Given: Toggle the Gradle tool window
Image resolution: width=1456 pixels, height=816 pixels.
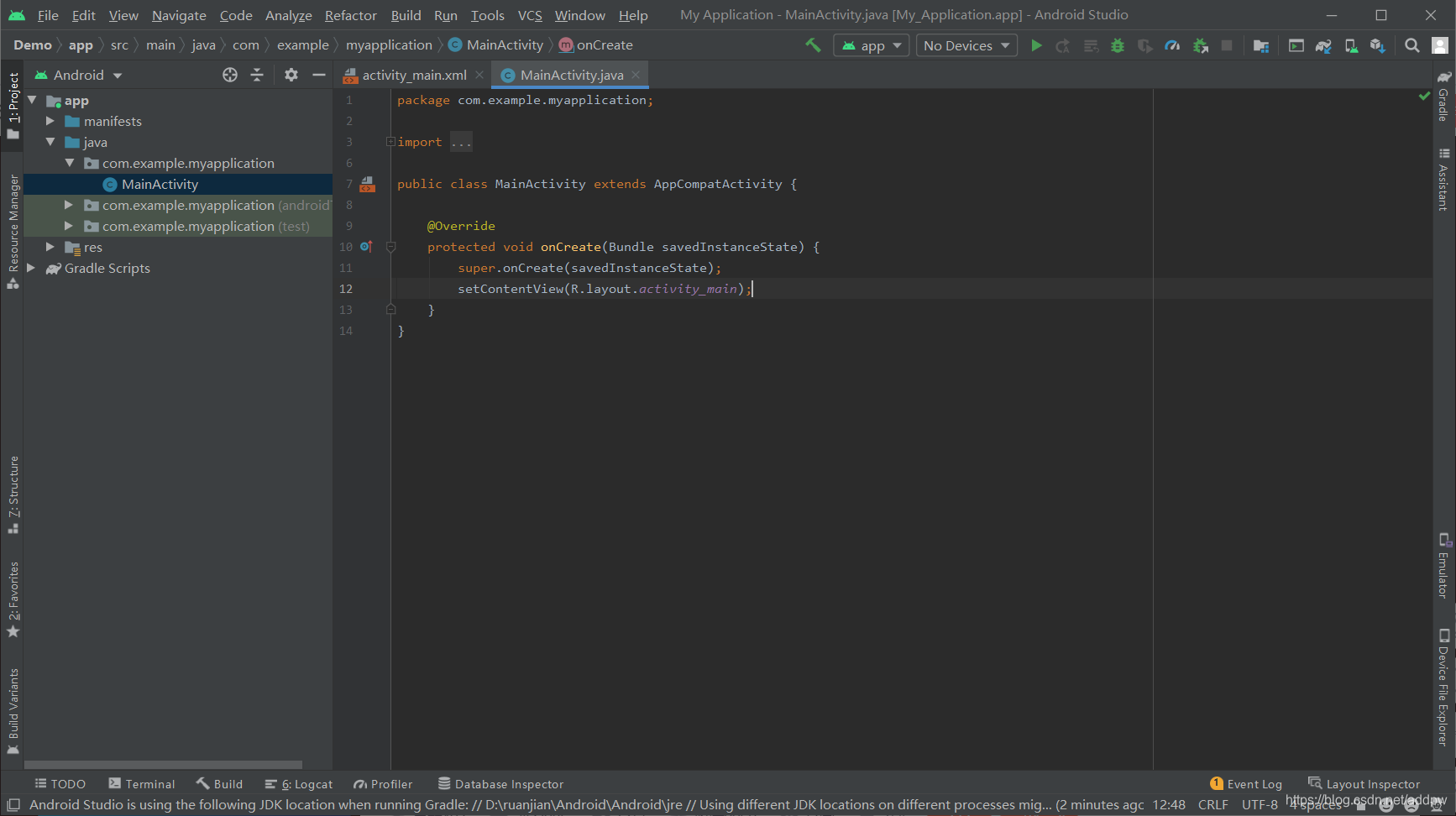Looking at the screenshot, I should pos(1443,96).
